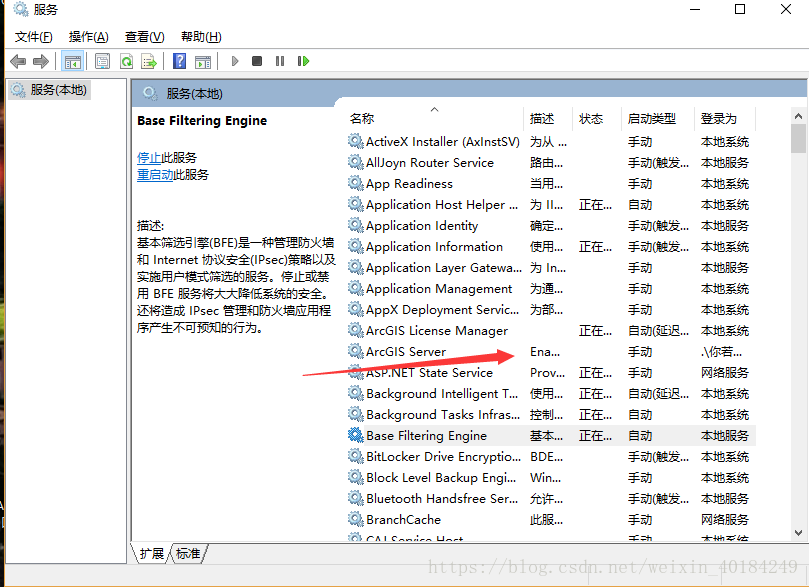
Task: Select the AllJoyn Router Service row
Action: pyautogui.click(x=551, y=162)
